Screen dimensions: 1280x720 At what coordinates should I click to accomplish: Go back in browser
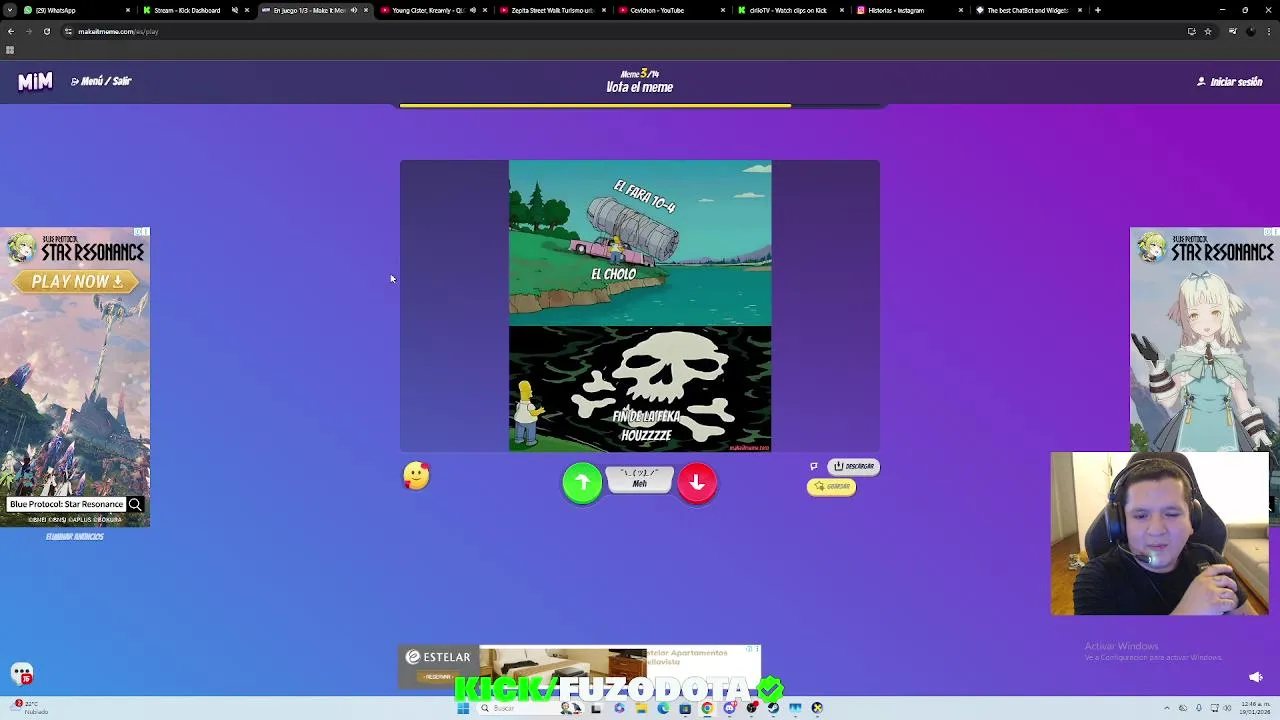(x=10, y=31)
